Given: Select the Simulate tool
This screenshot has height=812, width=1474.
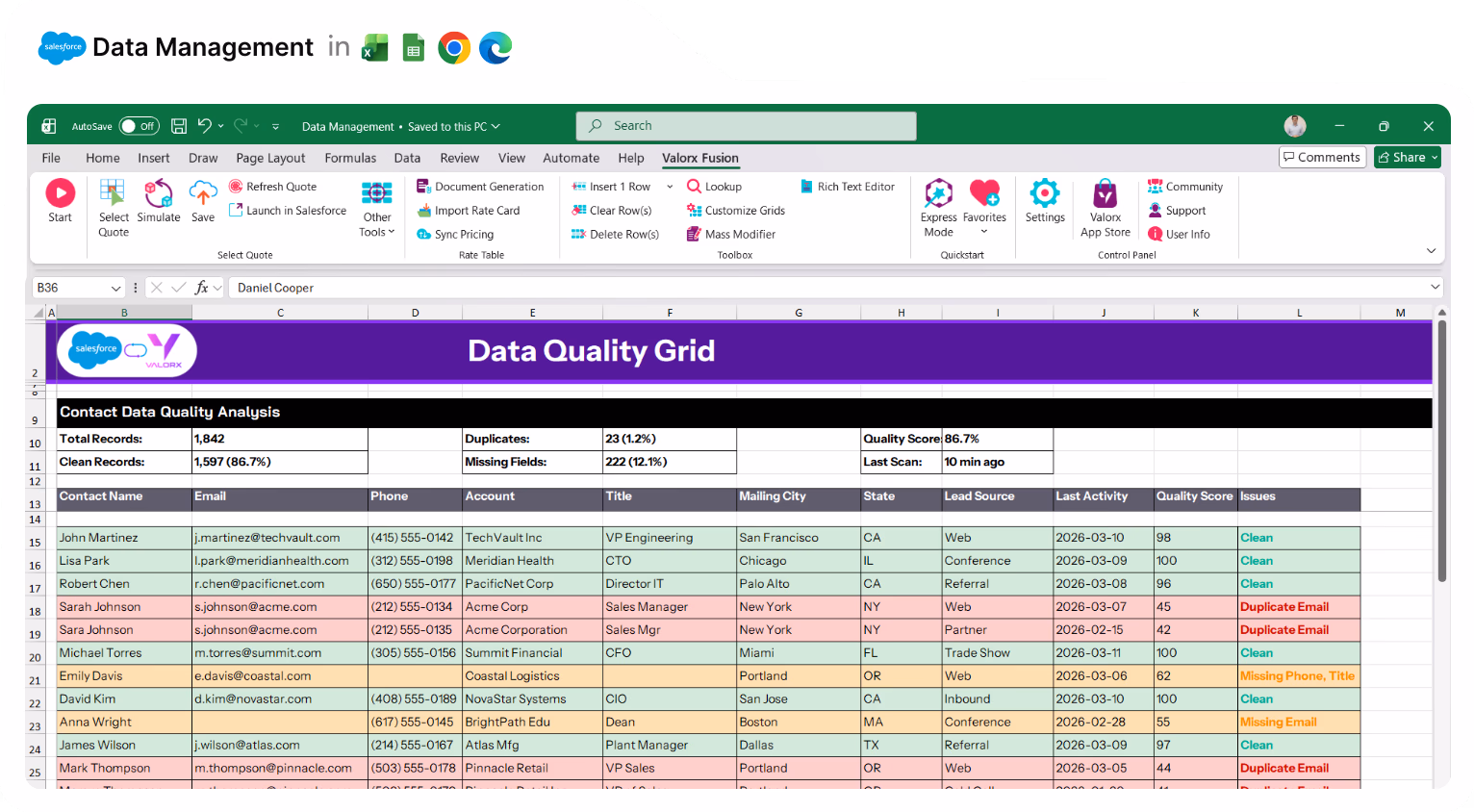Looking at the screenshot, I should (x=159, y=202).
